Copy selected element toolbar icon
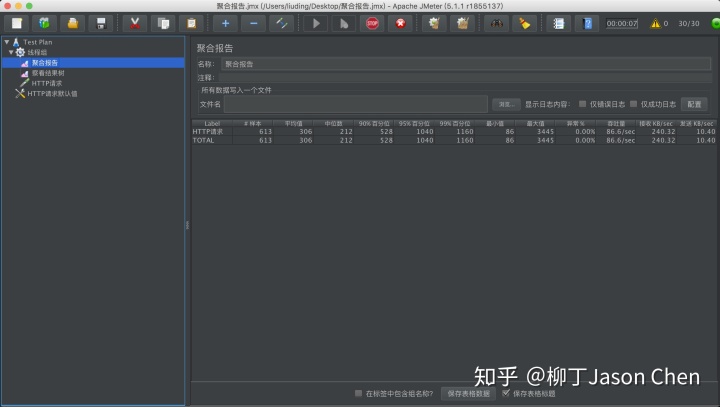The width and height of the screenshot is (720, 407). click(163, 23)
